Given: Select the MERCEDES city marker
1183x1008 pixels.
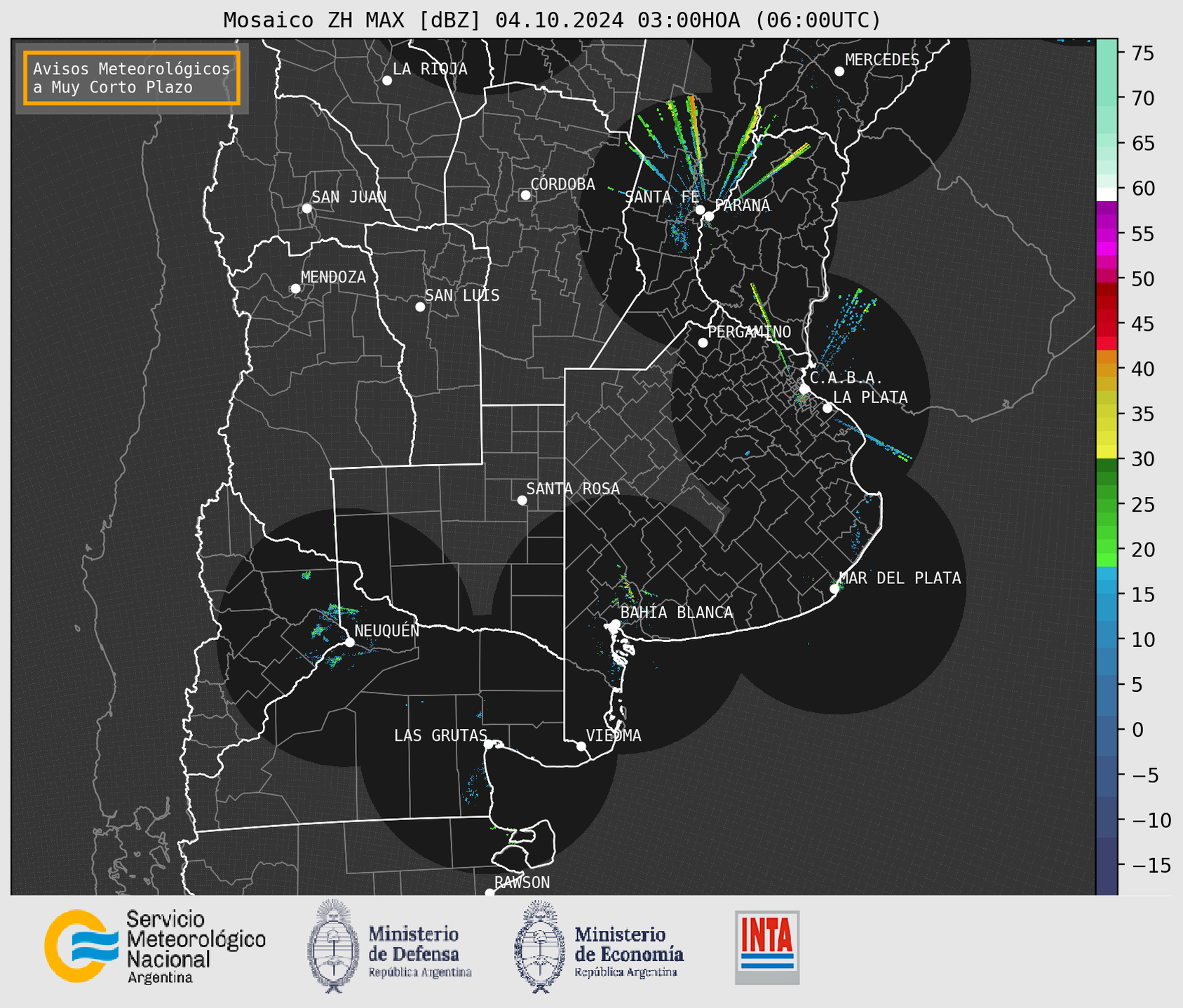Looking at the screenshot, I should [839, 71].
